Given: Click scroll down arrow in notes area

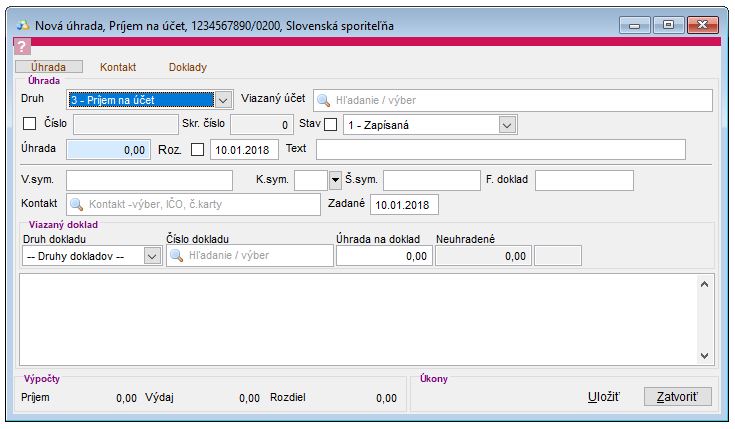Looking at the screenshot, I should (x=704, y=355).
